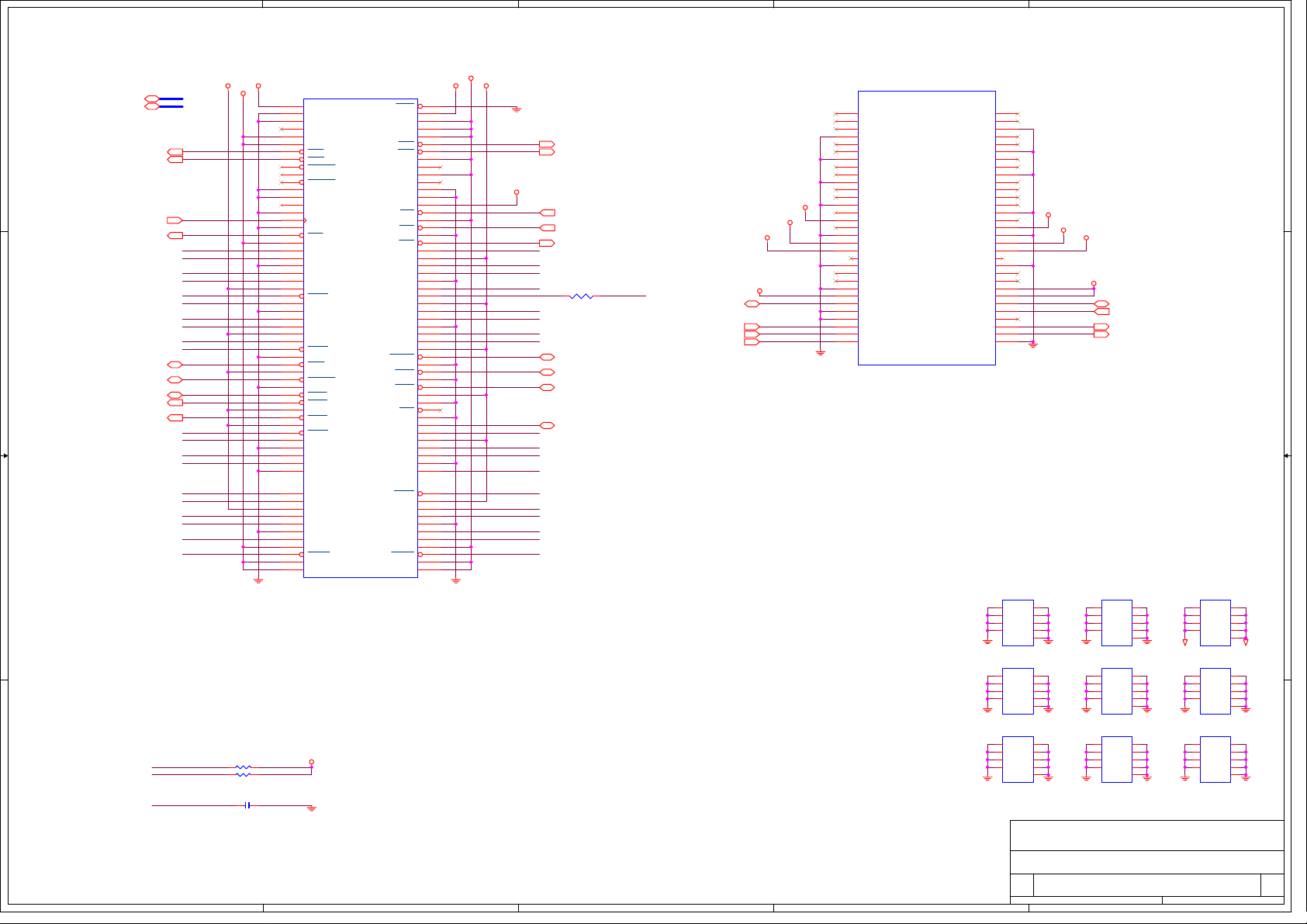1307x924 pixels.
Task: Select the capacitor symbol near the bottom left
Action: tap(247, 805)
